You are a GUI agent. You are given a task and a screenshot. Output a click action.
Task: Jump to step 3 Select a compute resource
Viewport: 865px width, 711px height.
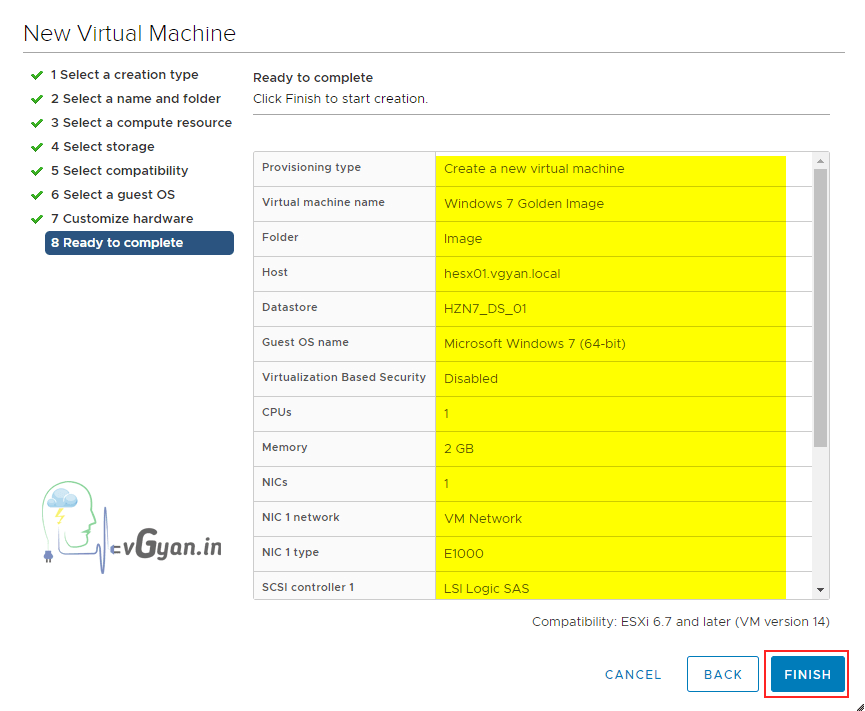pos(141,123)
